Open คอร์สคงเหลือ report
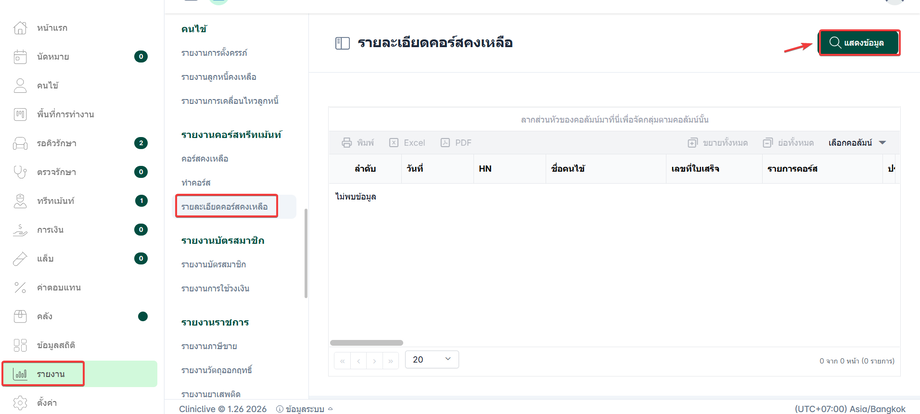920x414 pixels. (205, 159)
